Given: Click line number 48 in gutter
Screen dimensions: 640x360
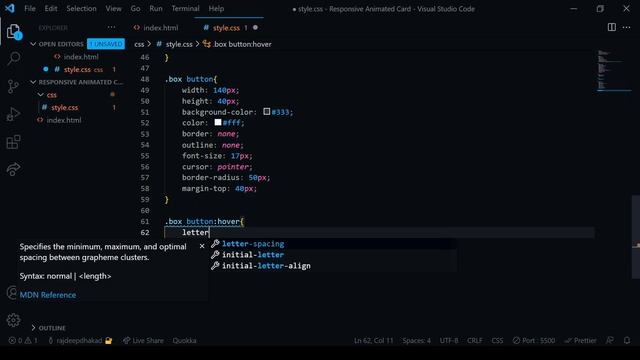Looking at the screenshot, I should [x=145, y=79].
